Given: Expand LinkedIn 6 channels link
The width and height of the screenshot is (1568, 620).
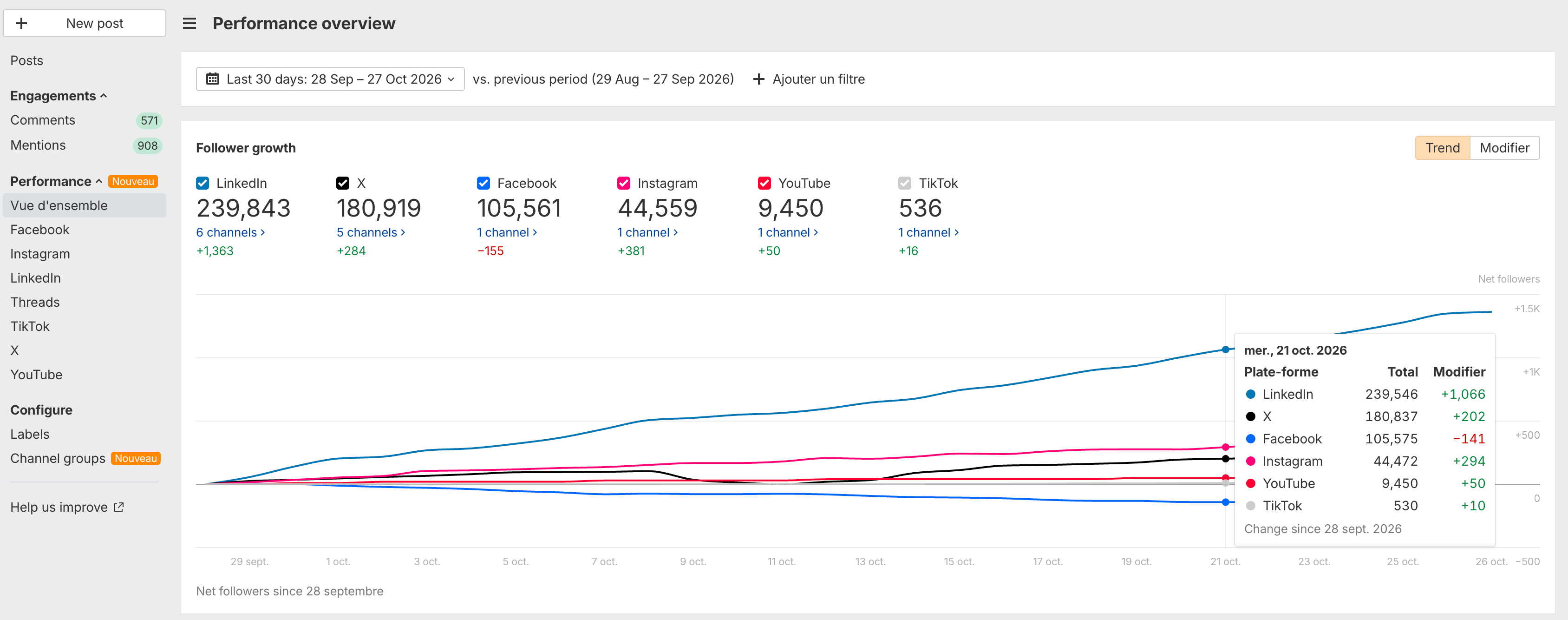Looking at the screenshot, I should 230,232.
